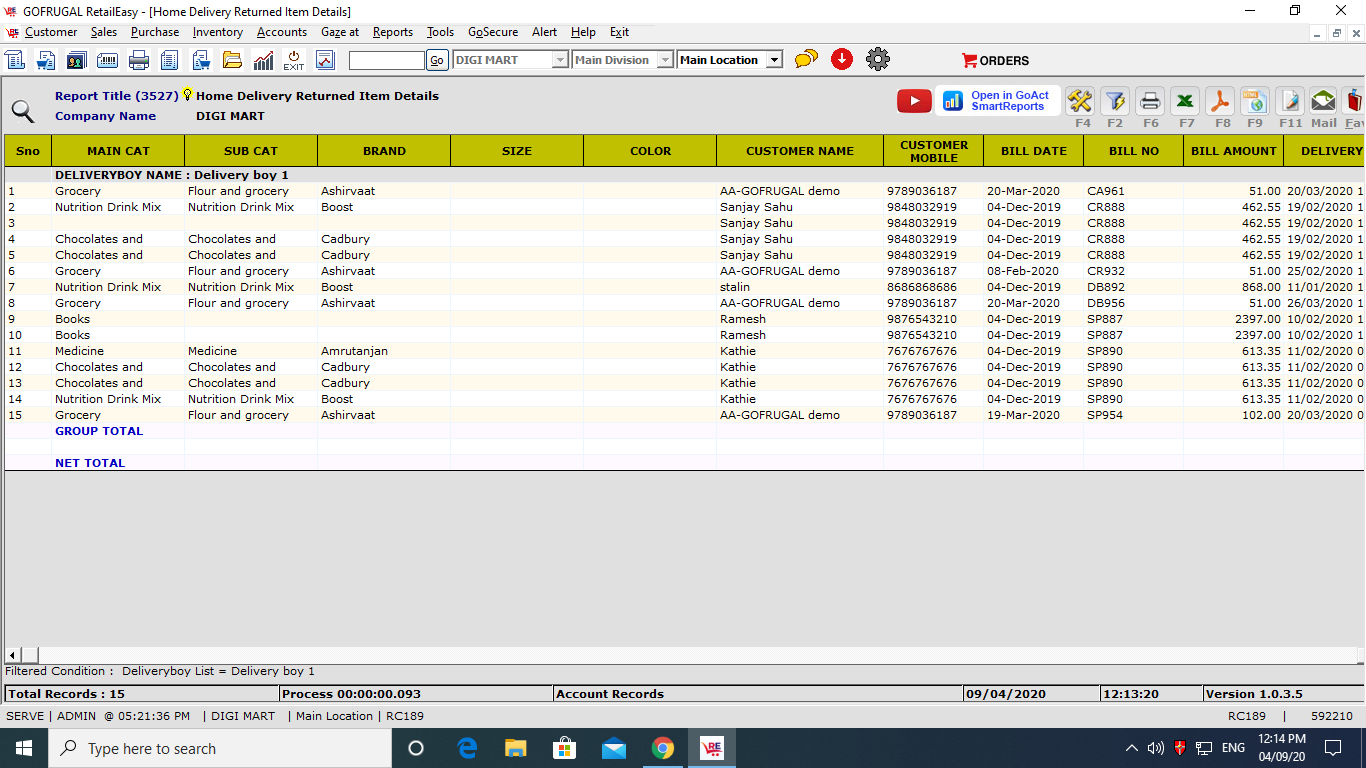
Task: Open the chat bubbles icon in toolbar
Action: (x=806, y=60)
